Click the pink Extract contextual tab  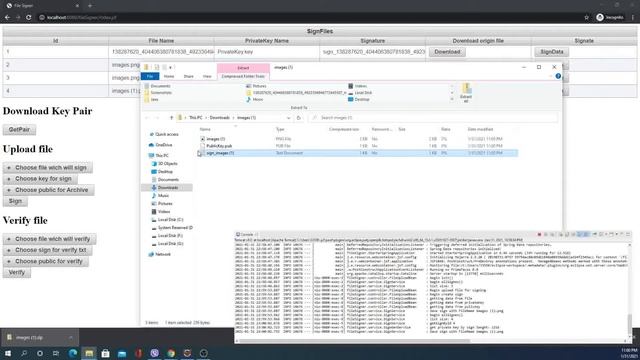243,68
